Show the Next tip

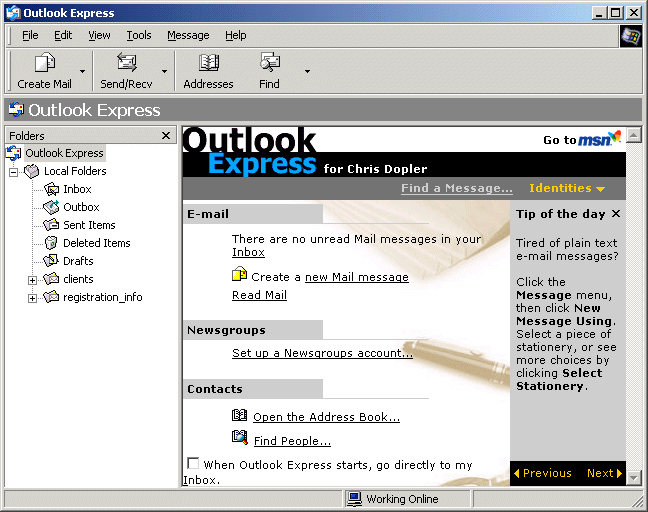click(605, 474)
